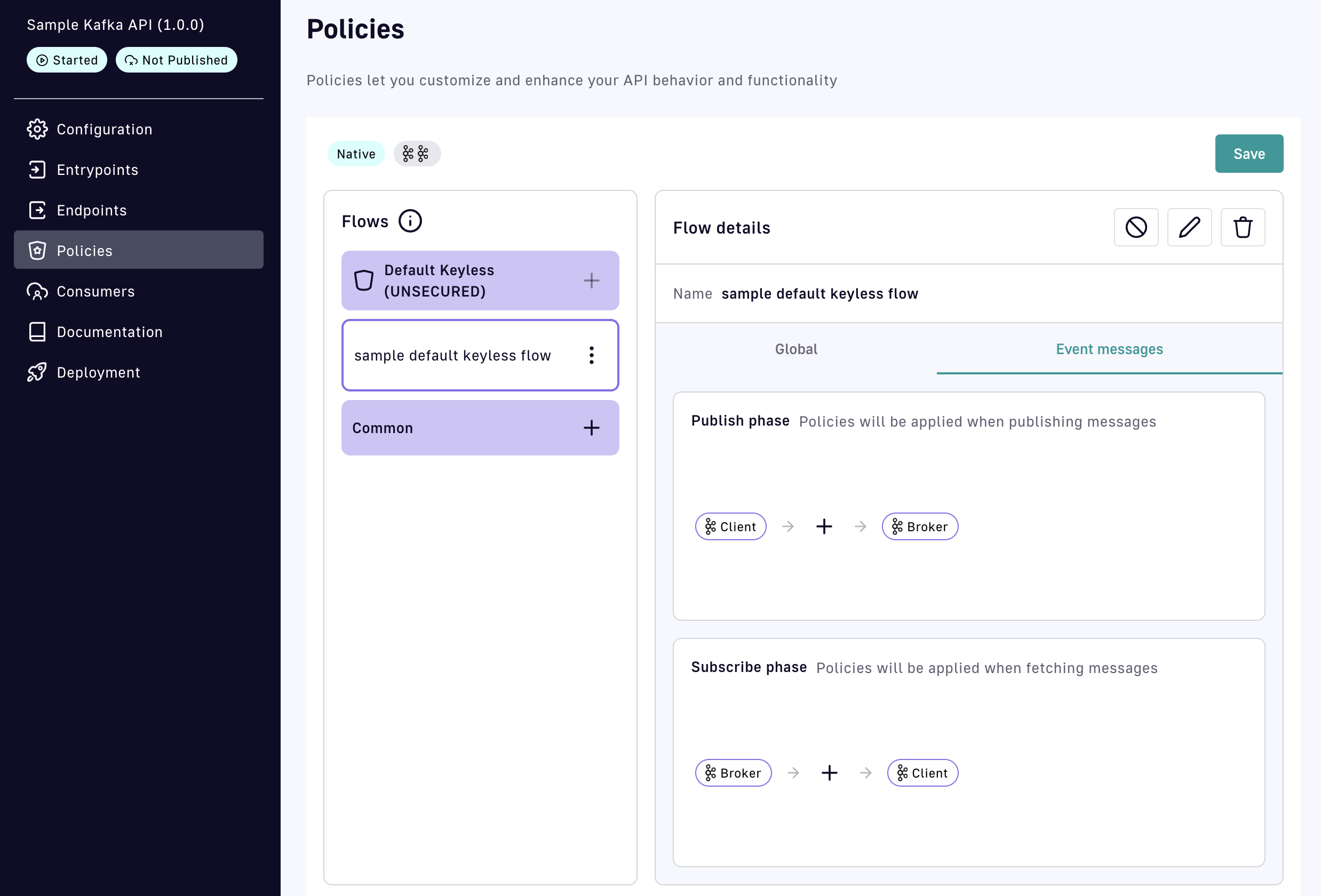The image size is (1321, 896).
Task: Open the Flows info icon
Action: pyautogui.click(x=410, y=221)
